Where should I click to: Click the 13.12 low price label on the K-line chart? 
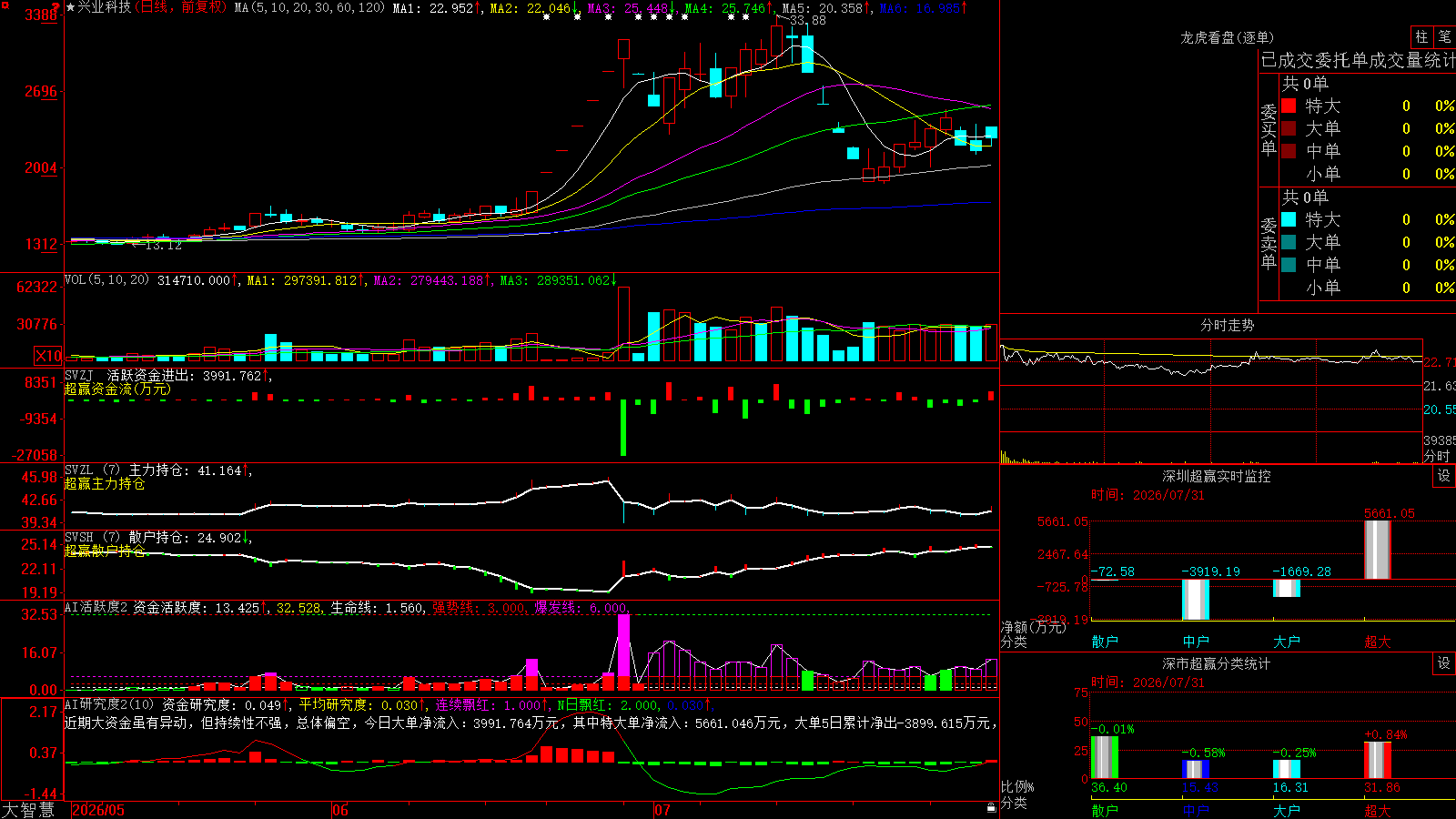[x=164, y=245]
